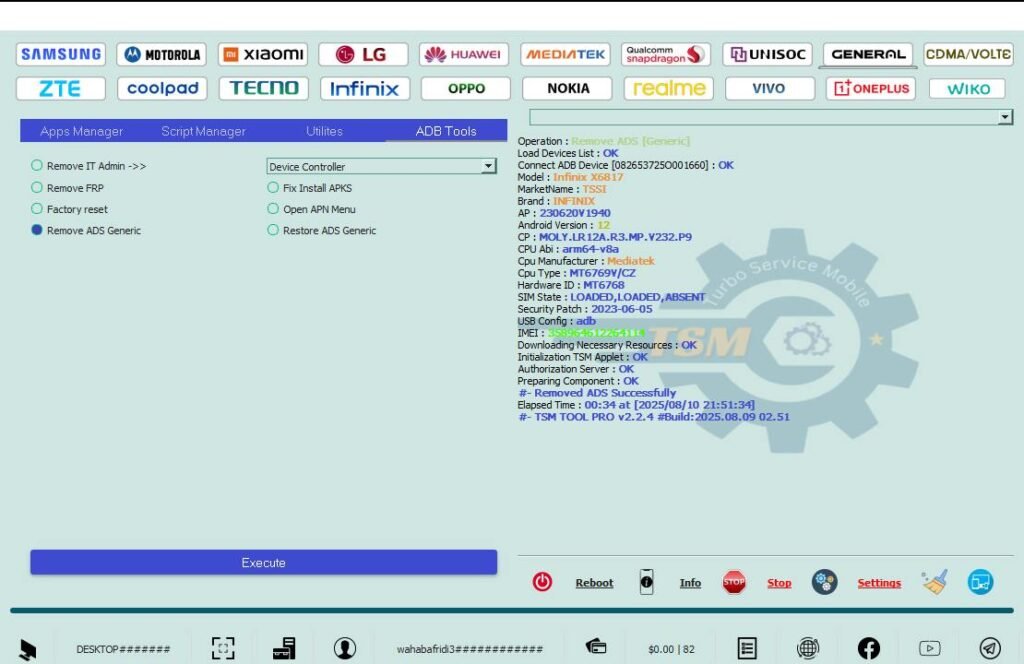Image resolution: width=1024 pixels, height=664 pixels.
Task: Open the Tecno brand section
Action: click(263, 88)
